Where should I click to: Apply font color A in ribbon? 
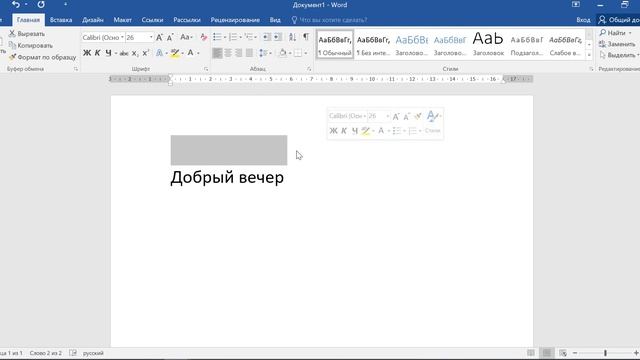pyautogui.click(x=190, y=53)
